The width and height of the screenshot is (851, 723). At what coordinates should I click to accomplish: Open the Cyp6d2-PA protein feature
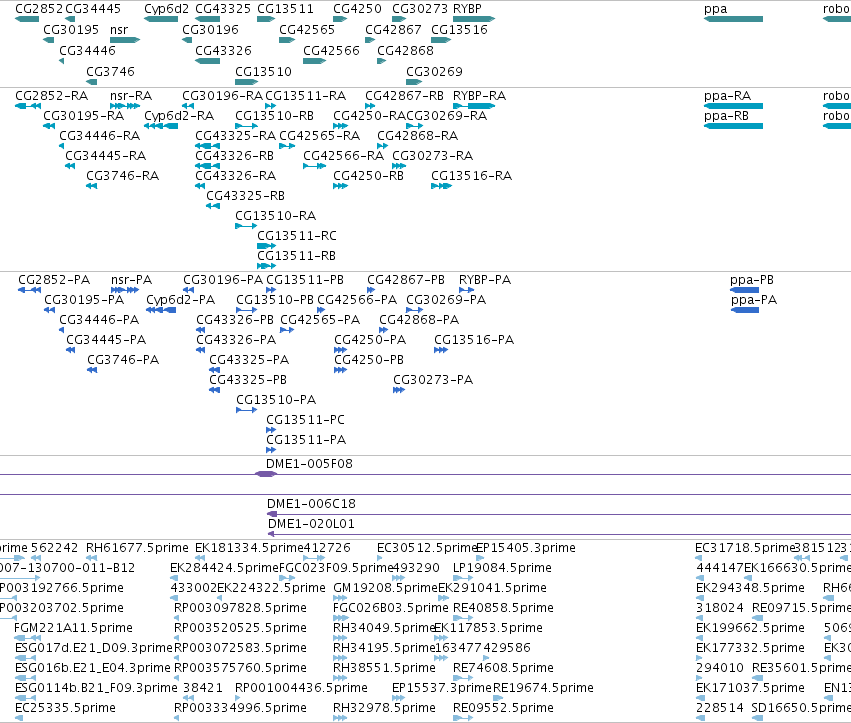(x=161, y=310)
